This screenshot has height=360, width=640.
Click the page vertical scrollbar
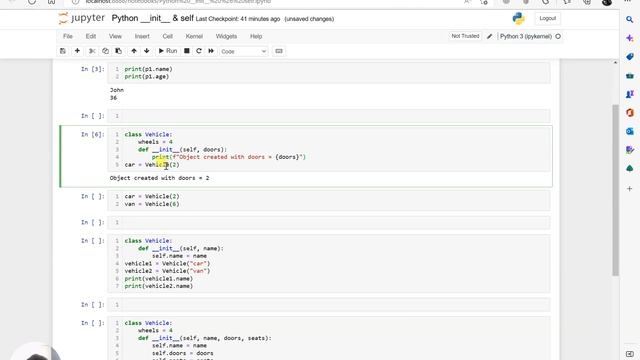(x=616, y=190)
